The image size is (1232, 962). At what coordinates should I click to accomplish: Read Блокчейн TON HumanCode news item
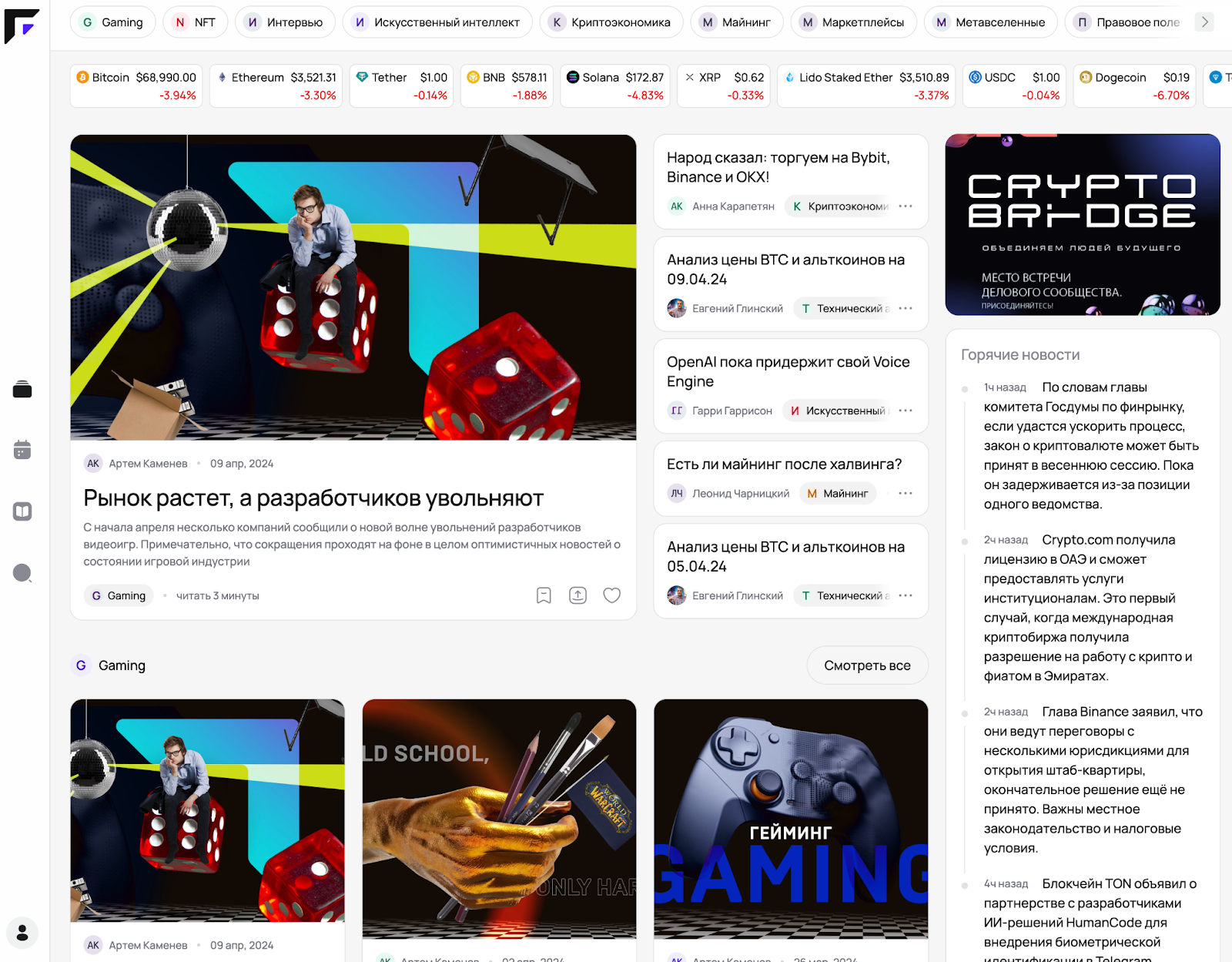pyautogui.click(x=1090, y=919)
